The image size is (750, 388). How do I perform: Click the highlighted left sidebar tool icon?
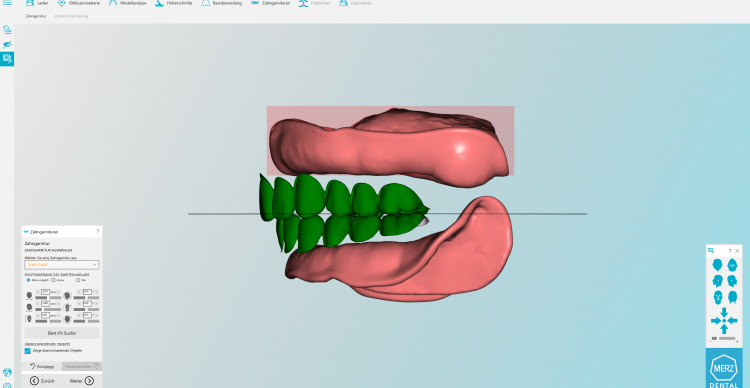click(7, 59)
